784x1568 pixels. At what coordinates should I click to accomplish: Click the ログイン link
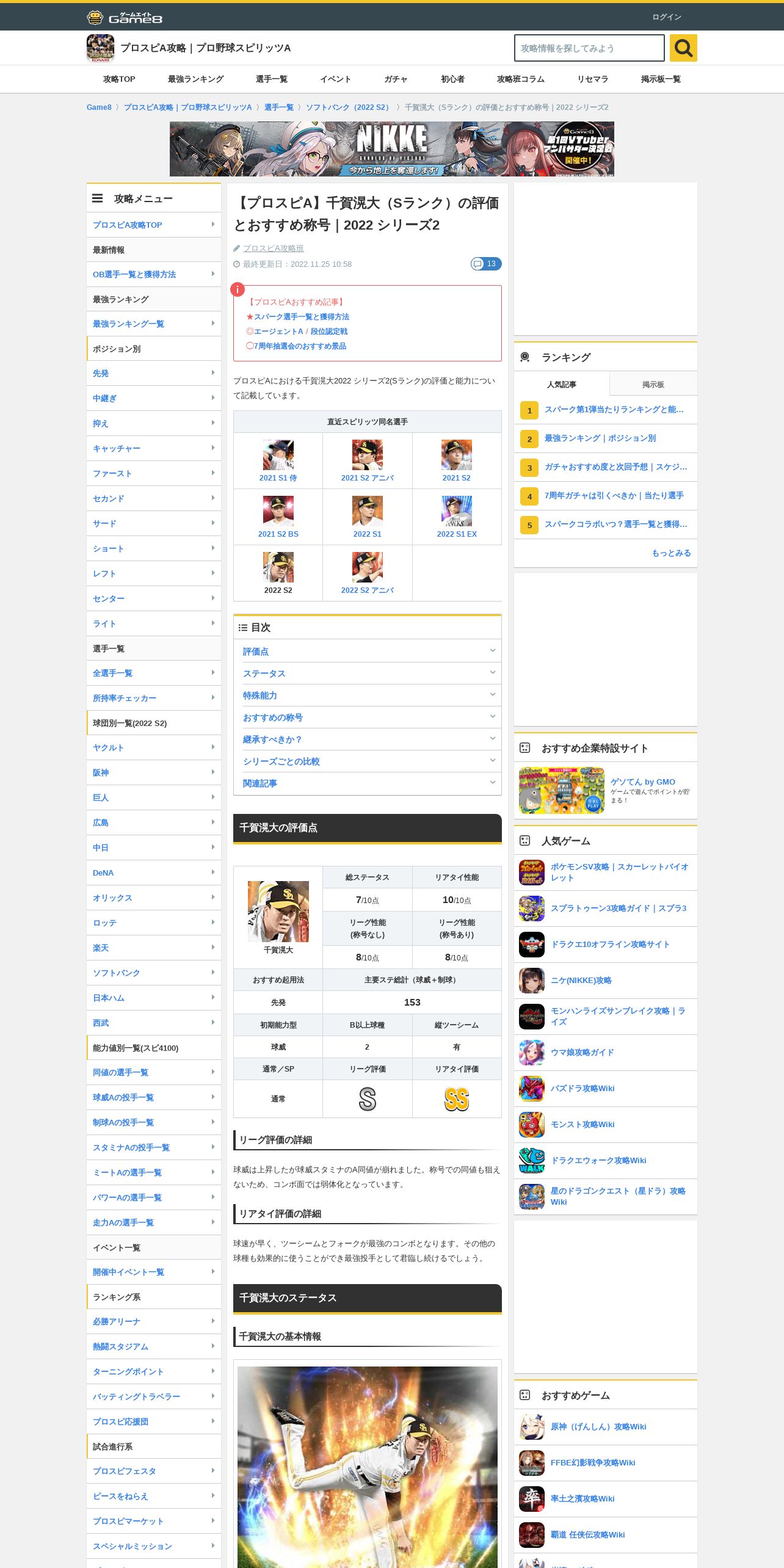point(667,17)
